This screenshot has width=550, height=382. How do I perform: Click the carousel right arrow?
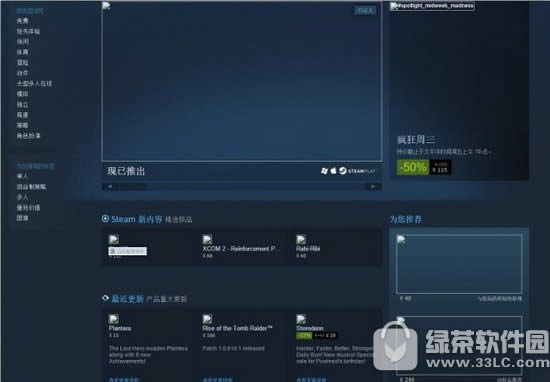(x=373, y=187)
